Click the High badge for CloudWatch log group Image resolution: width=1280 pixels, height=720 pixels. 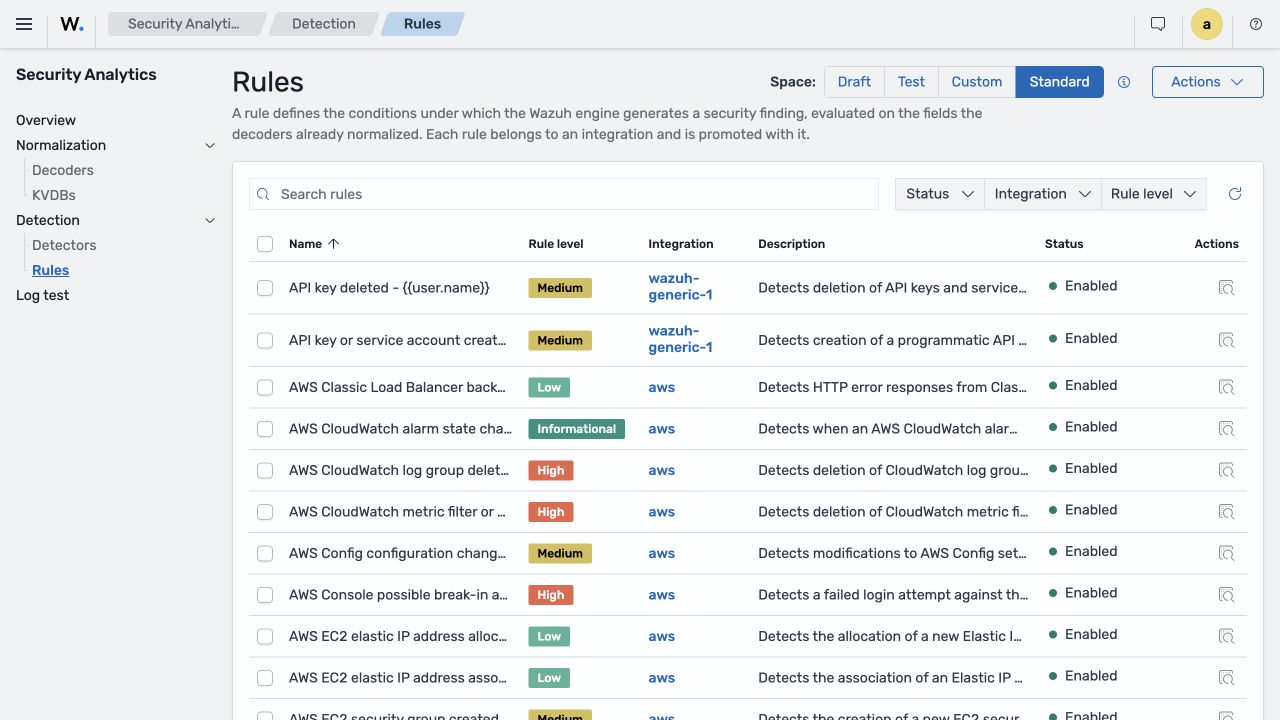click(551, 470)
